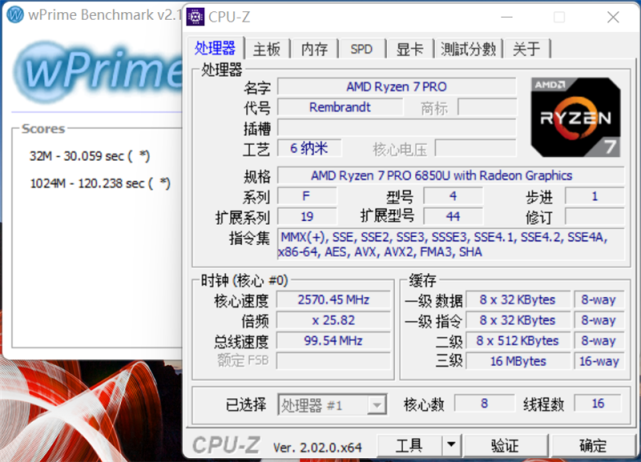Click the 6 纳米 process value
Viewport: 641px width, 462px height.
309,148
